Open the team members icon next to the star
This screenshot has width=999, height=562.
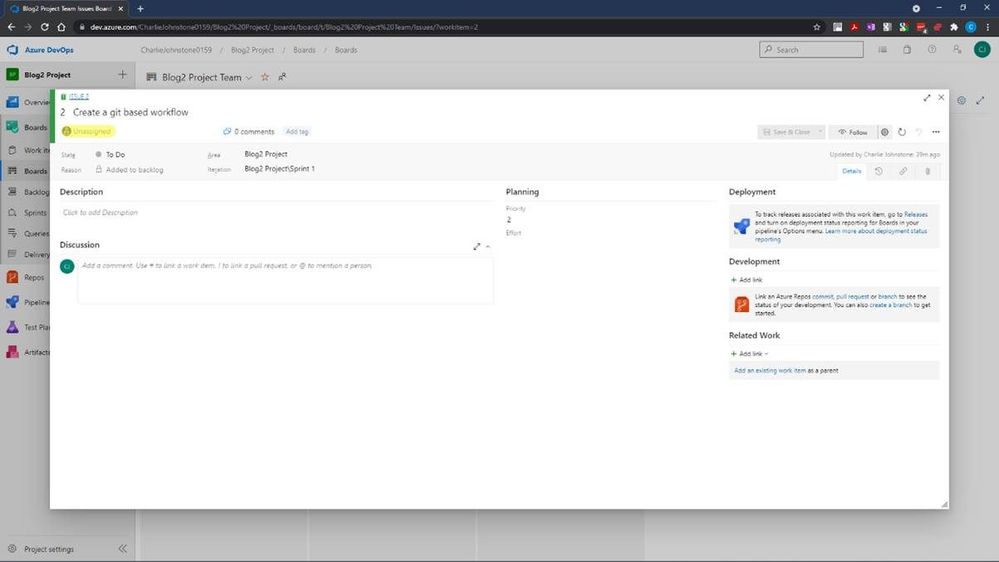coord(282,77)
